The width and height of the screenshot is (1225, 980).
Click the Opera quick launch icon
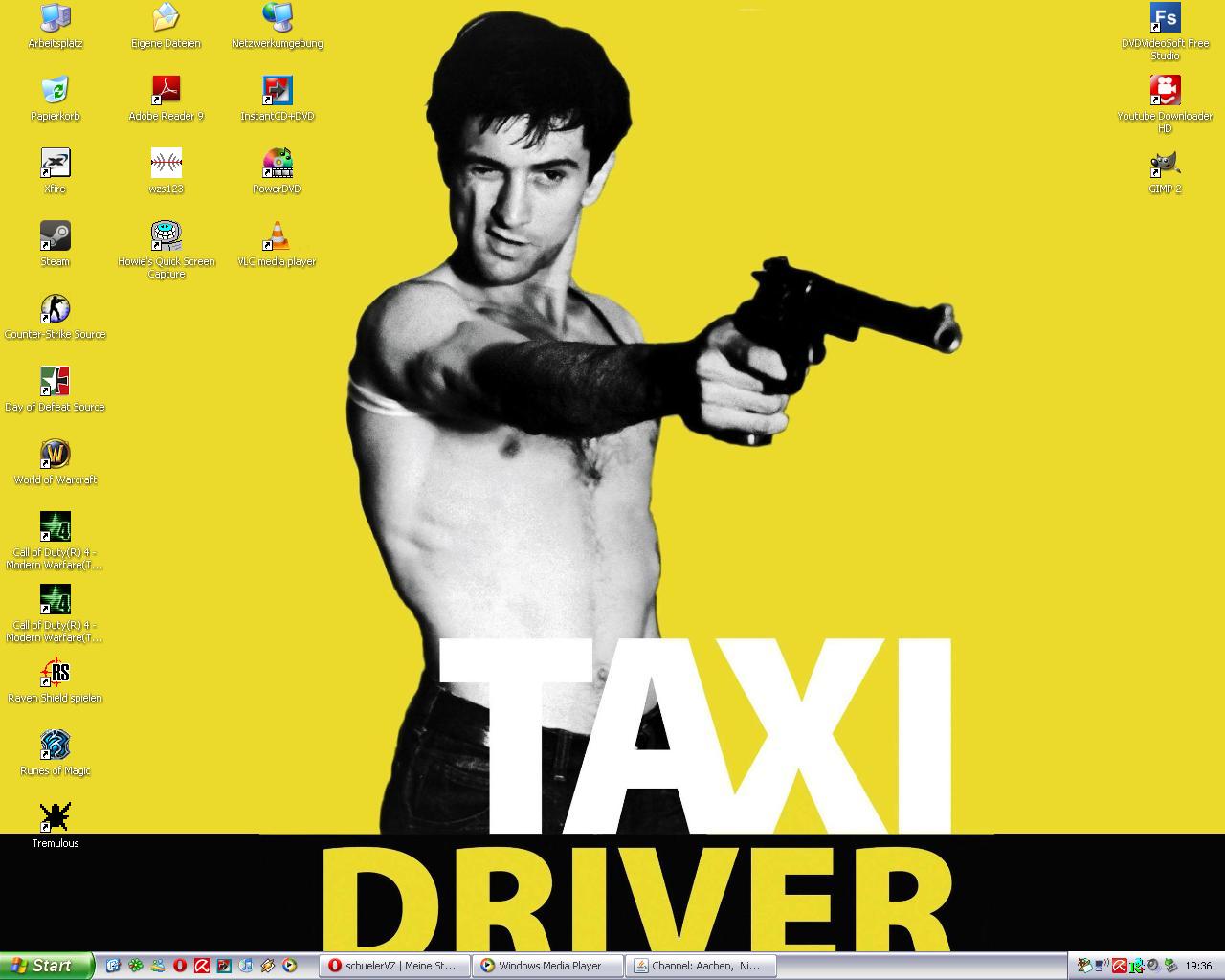(180, 966)
